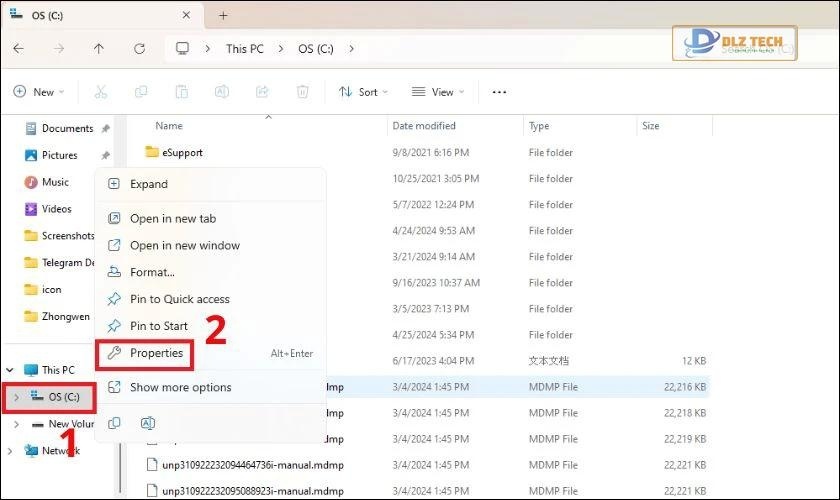The image size is (840, 500).
Task: Sort by the Date modified column header
Action: pyautogui.click(x=424, y=126)
